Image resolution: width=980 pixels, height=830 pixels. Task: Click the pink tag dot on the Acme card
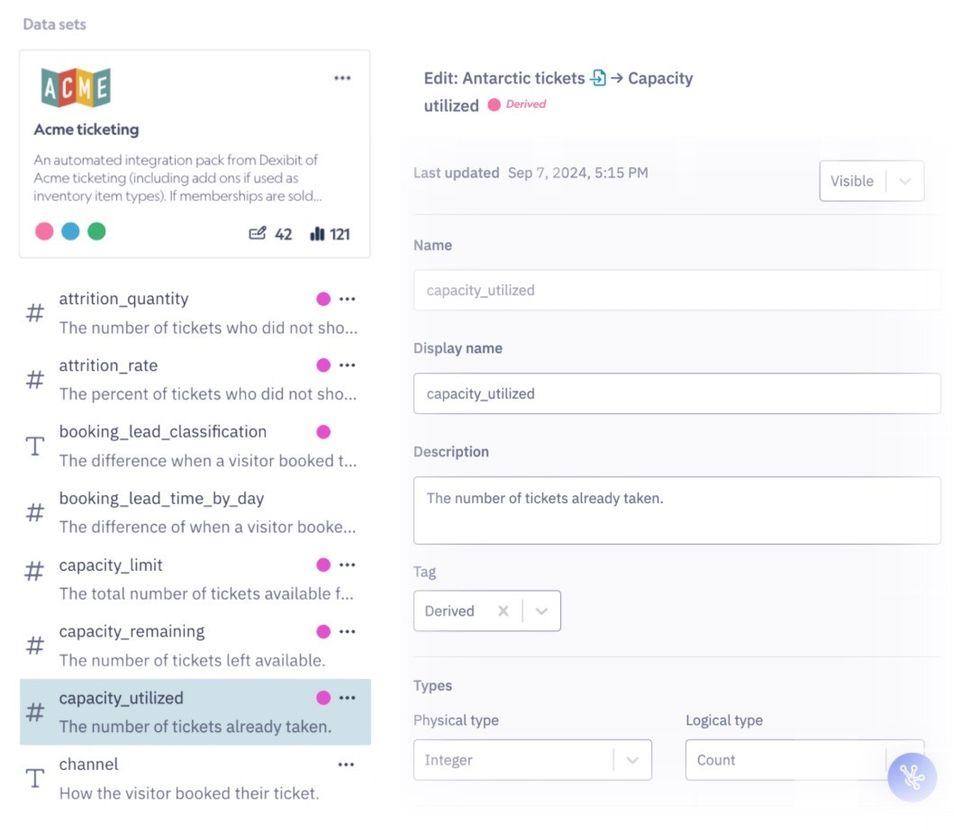pyautogui.click(x=44, y=231)
